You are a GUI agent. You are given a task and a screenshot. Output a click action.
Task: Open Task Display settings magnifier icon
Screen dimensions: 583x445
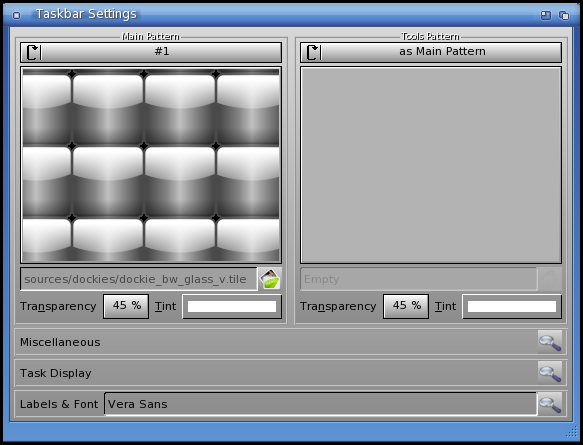click(550, 373)
